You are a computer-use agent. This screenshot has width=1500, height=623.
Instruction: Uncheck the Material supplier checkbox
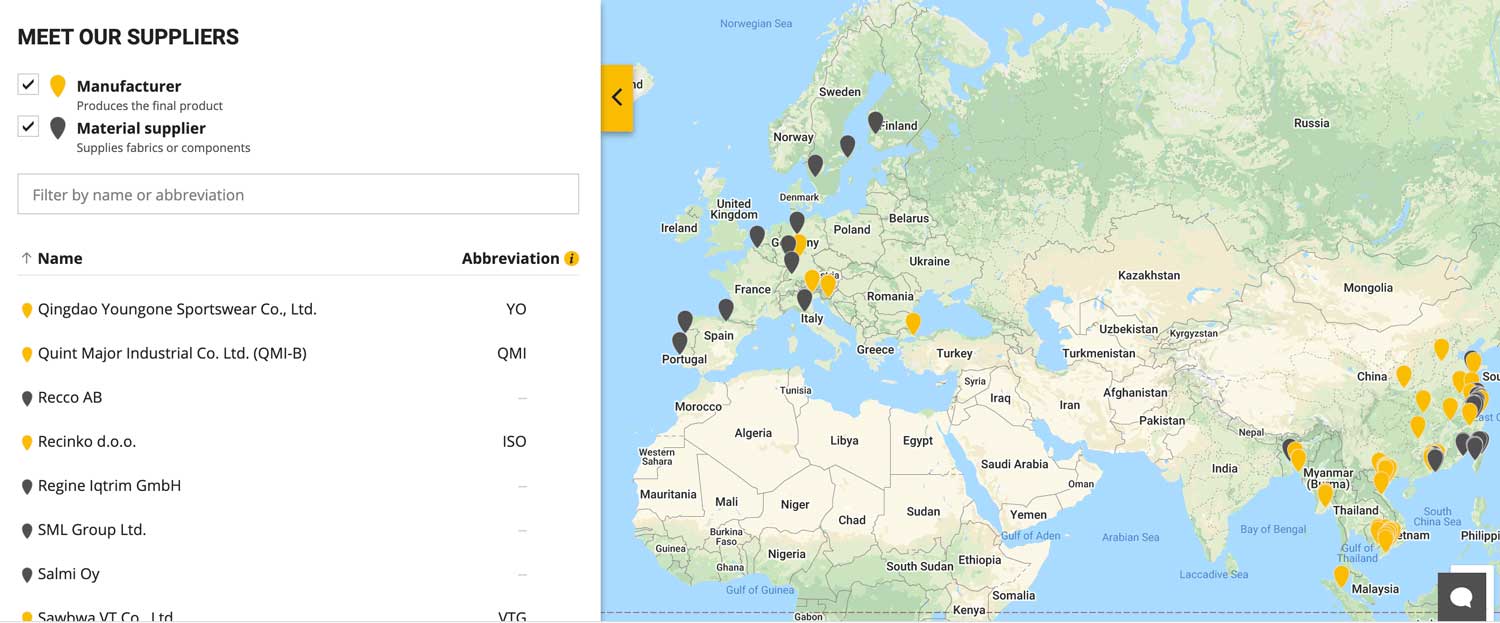pos(28,126)
